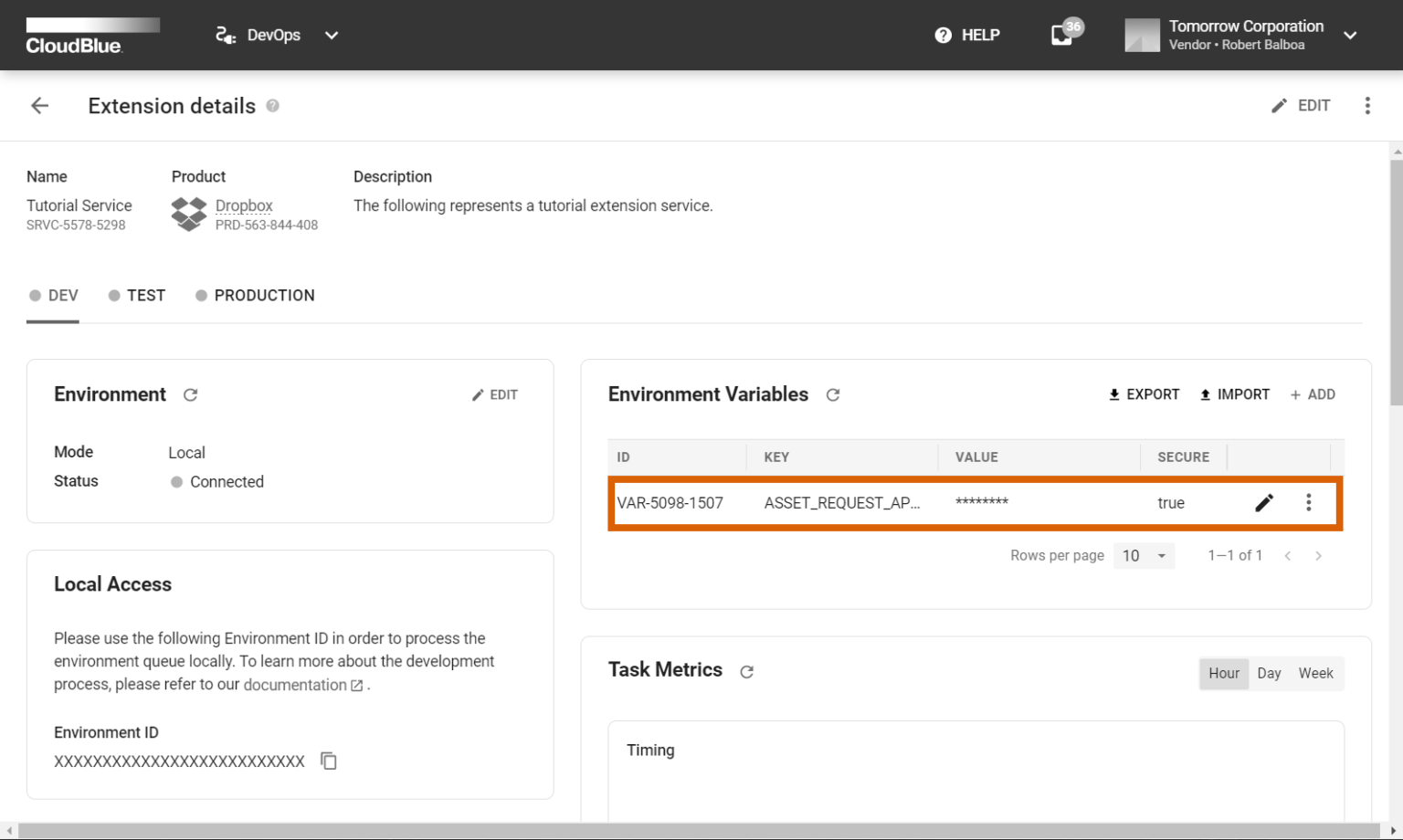The width and height of the screenshot is (1403, 840).
Task: Switch to the PRODUCTION tab
Action: [x=255, y=296]
